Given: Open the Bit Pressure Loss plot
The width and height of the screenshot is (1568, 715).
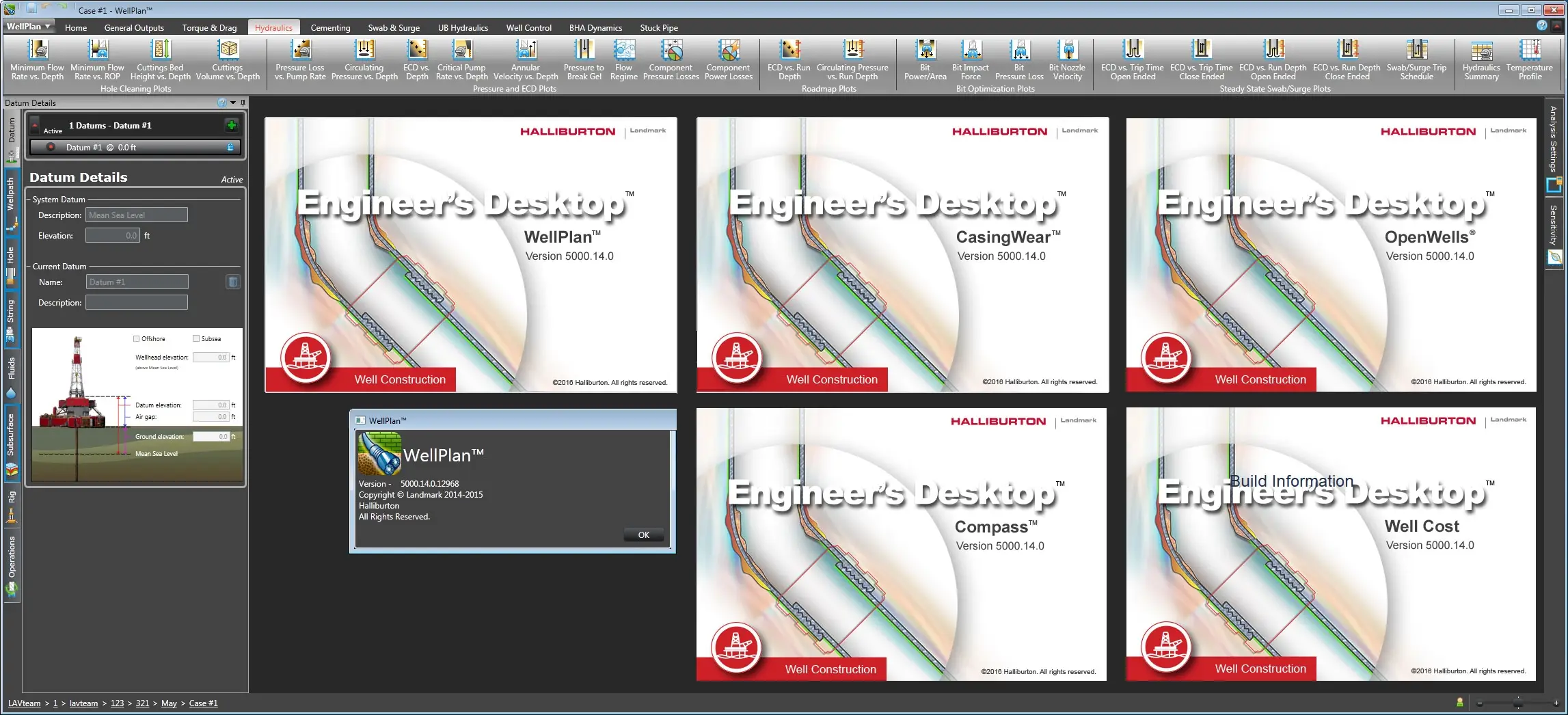Looking at the screenshot, I should point(1019,60).
